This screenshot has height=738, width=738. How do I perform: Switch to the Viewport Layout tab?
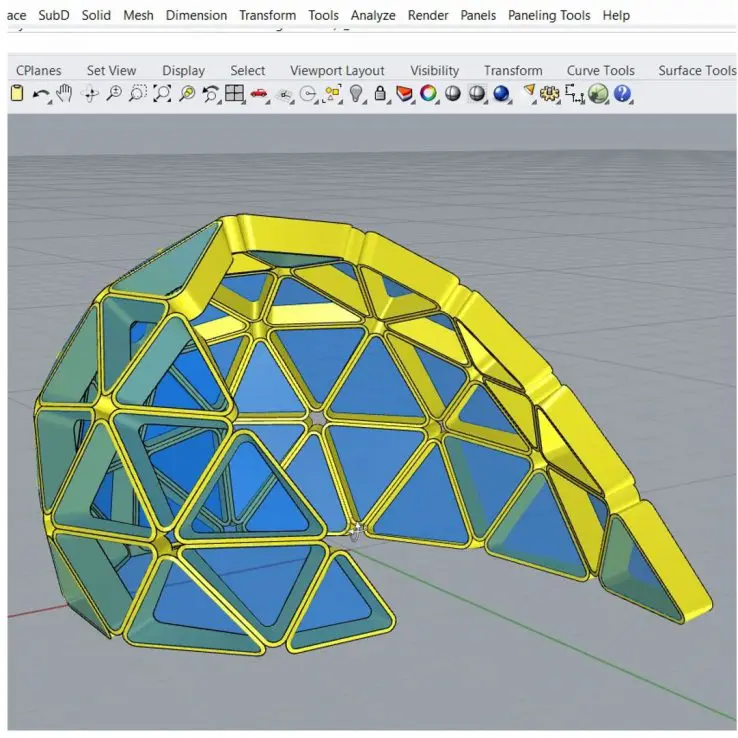coord(337,70)
